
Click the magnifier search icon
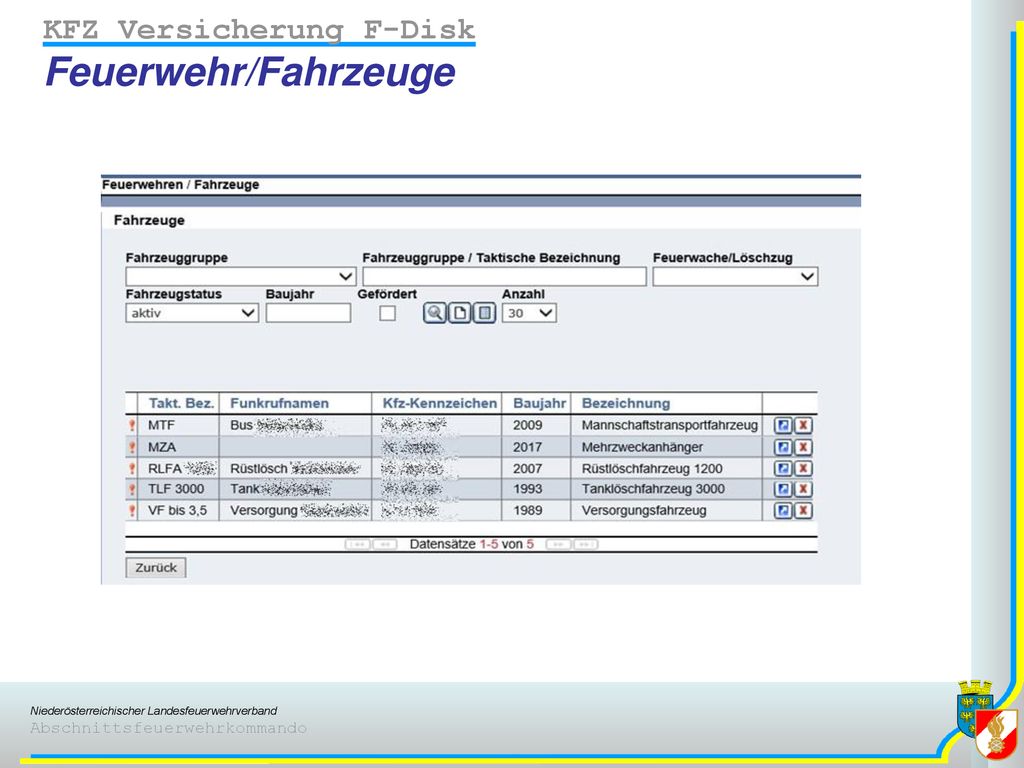[x=434, y=313]
